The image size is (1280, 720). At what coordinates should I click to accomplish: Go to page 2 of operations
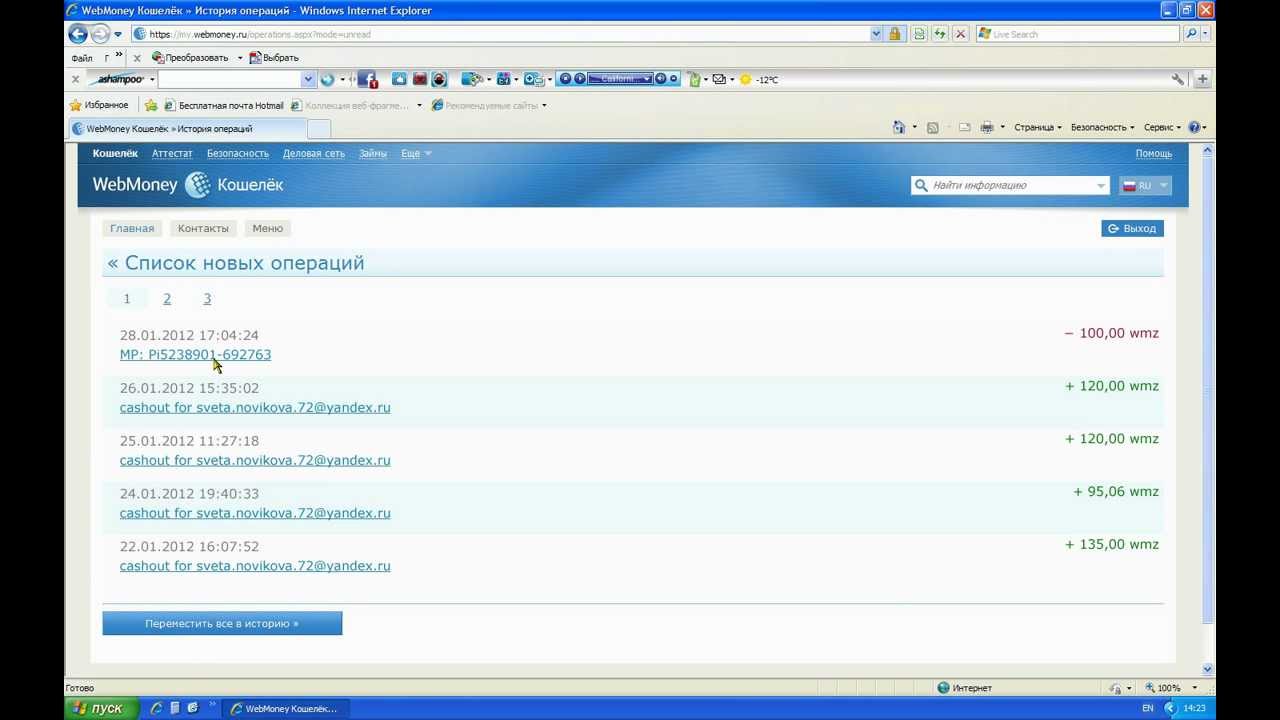point(167,298)
